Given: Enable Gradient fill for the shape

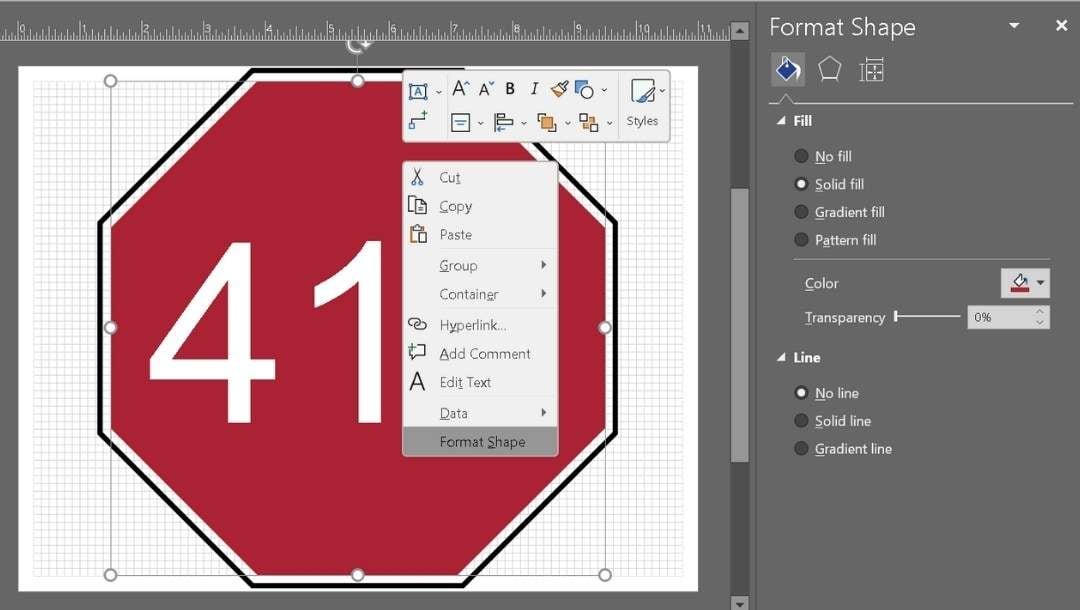Looking at the screenshot, I should [x=801, y=212].
